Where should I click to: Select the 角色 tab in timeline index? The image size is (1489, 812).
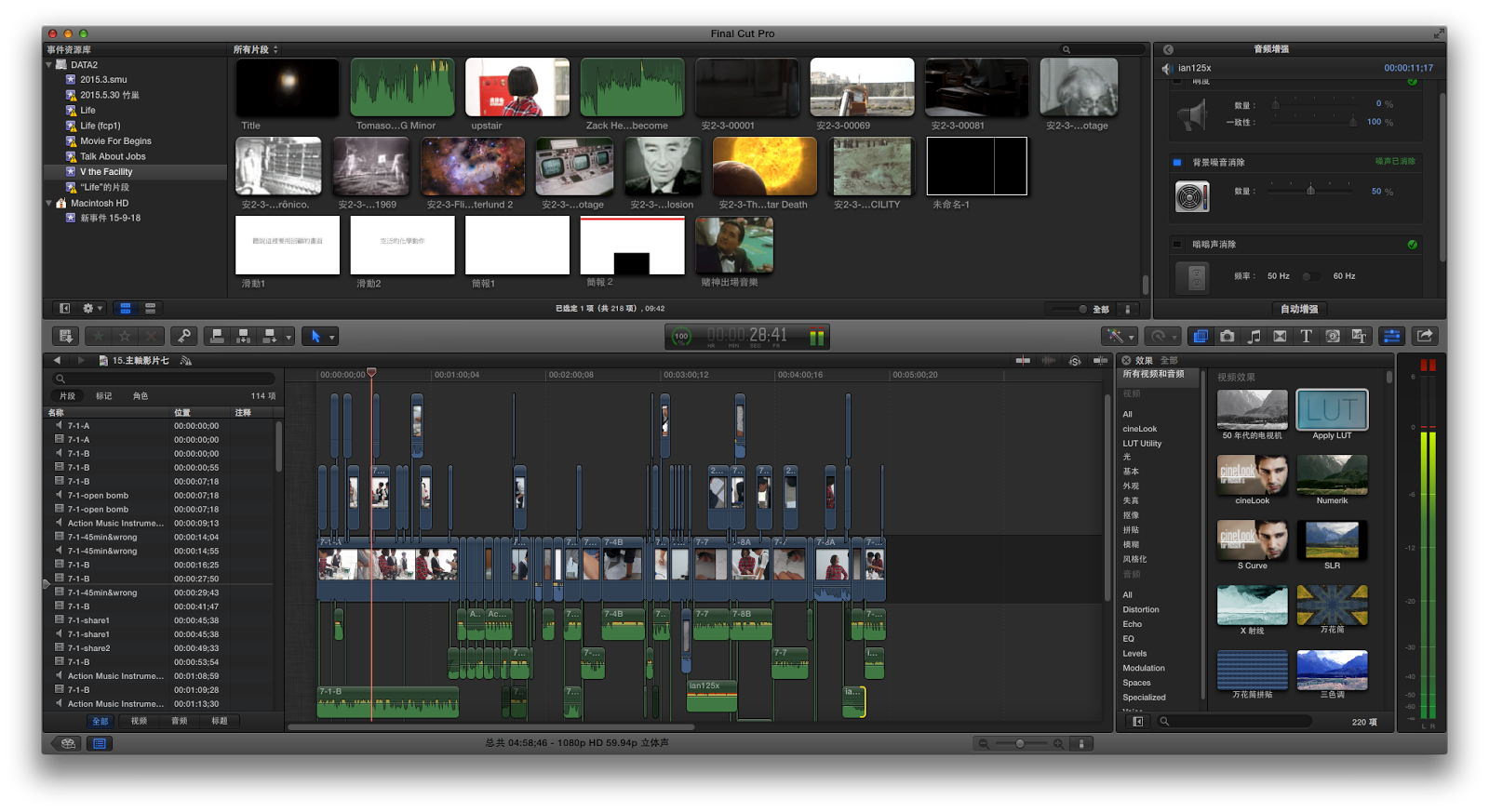[x=140, y=396]
